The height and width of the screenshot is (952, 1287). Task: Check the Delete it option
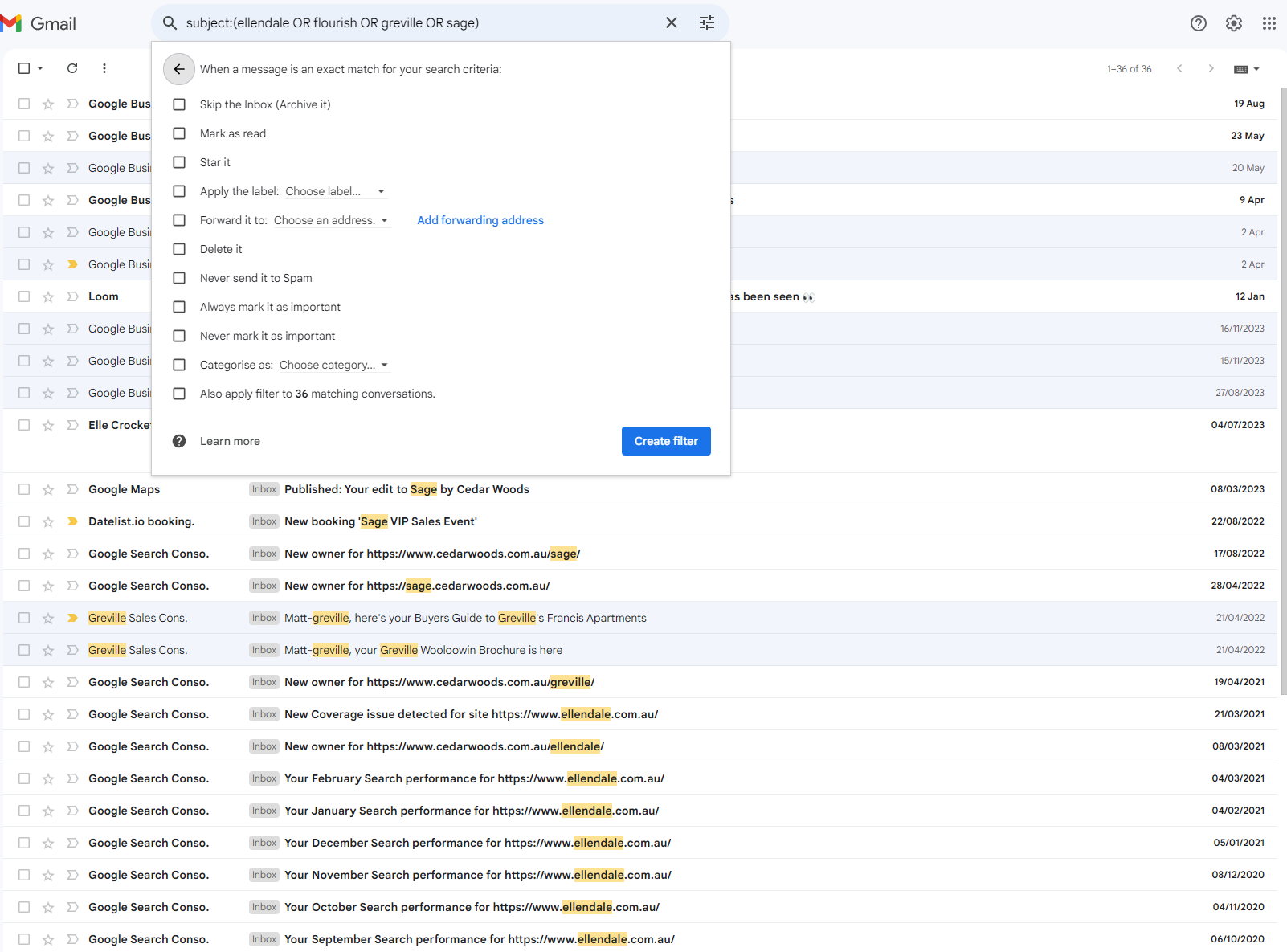coord(179,249)
